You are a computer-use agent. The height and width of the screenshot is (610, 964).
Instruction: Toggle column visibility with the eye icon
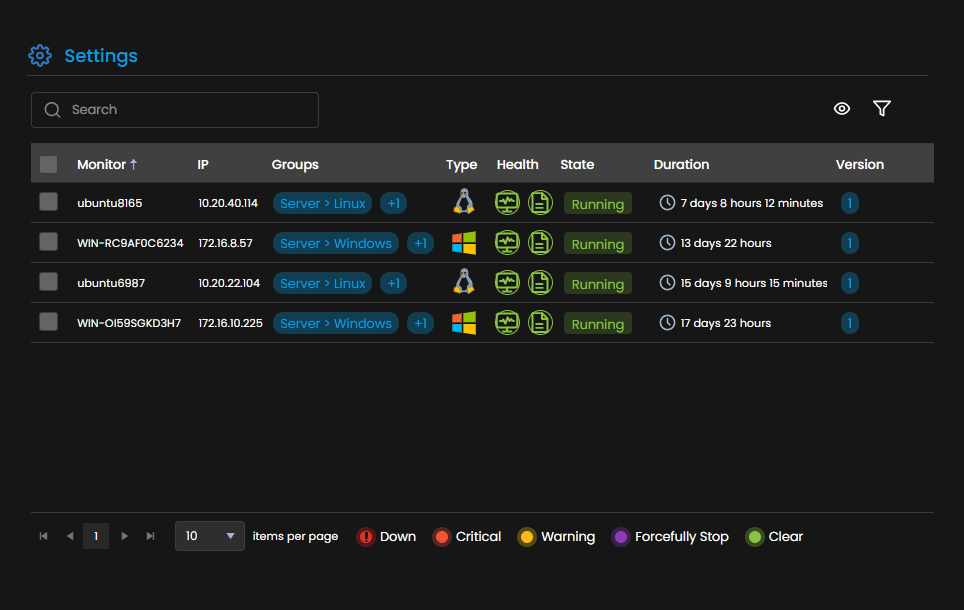pos(842,109)
